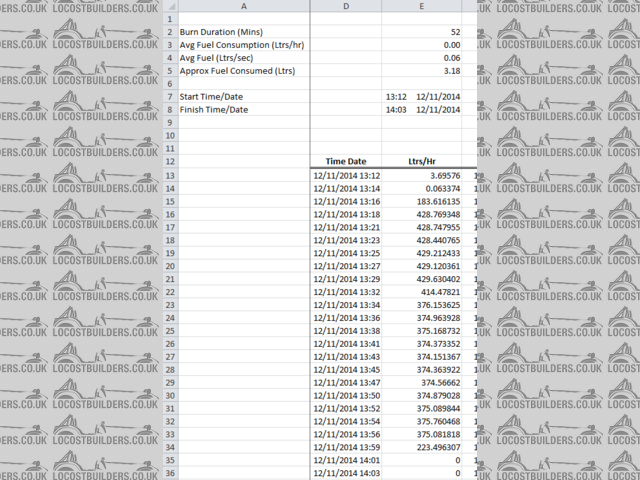Select the cell with value 0.00 in row 3
Screen dimensions: 640x480
point(422,45)
